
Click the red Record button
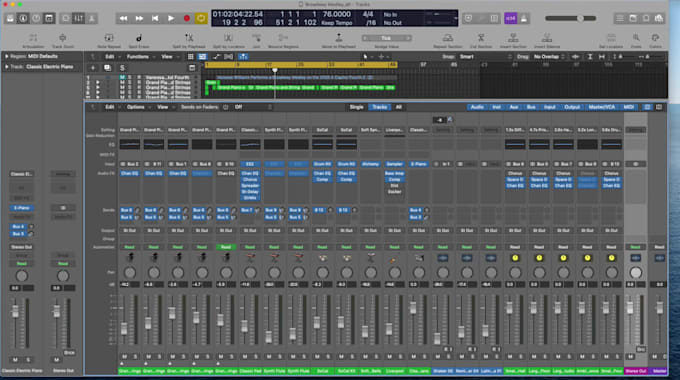186,18
